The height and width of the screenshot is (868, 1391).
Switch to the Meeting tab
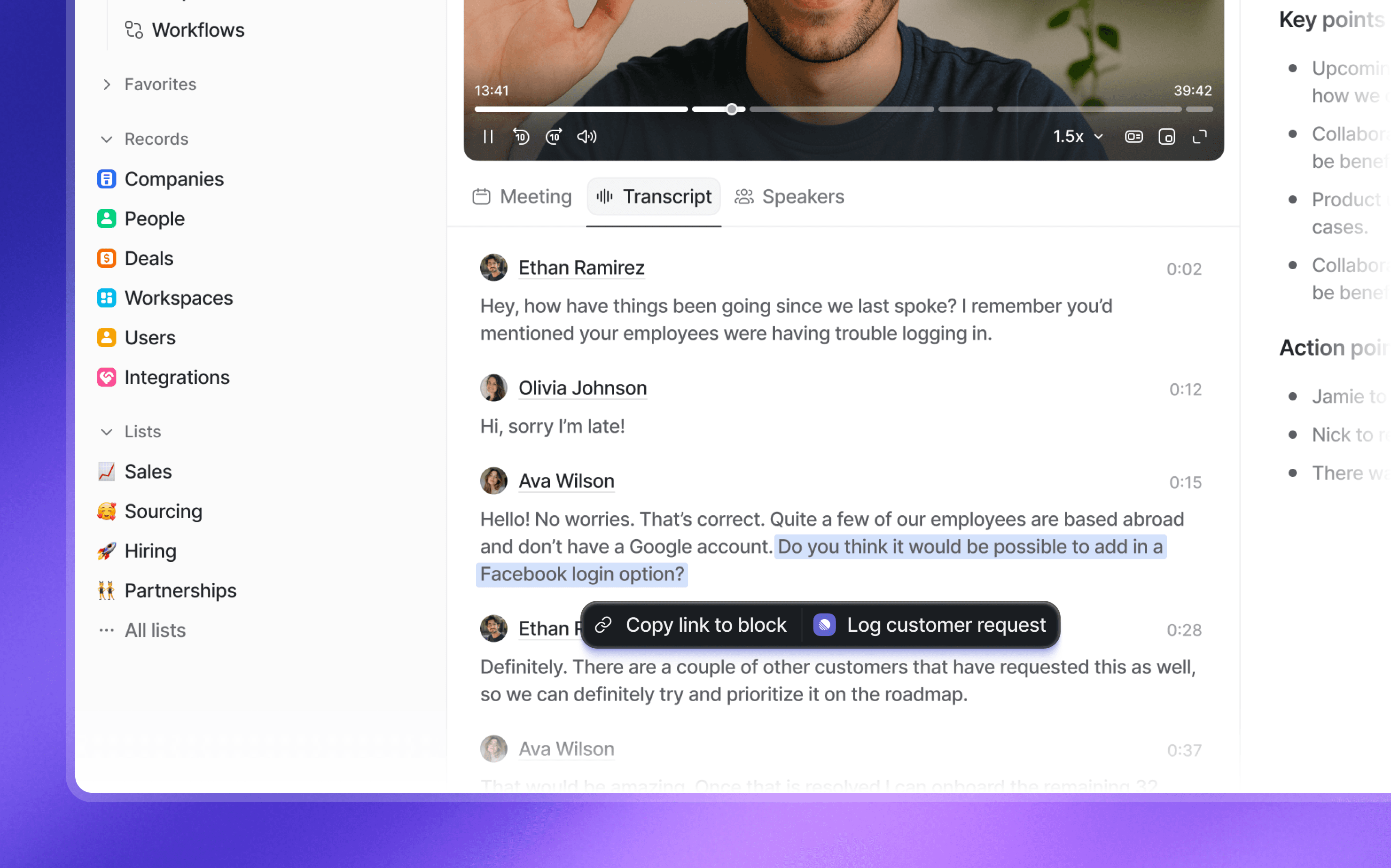tap(522, 197)
